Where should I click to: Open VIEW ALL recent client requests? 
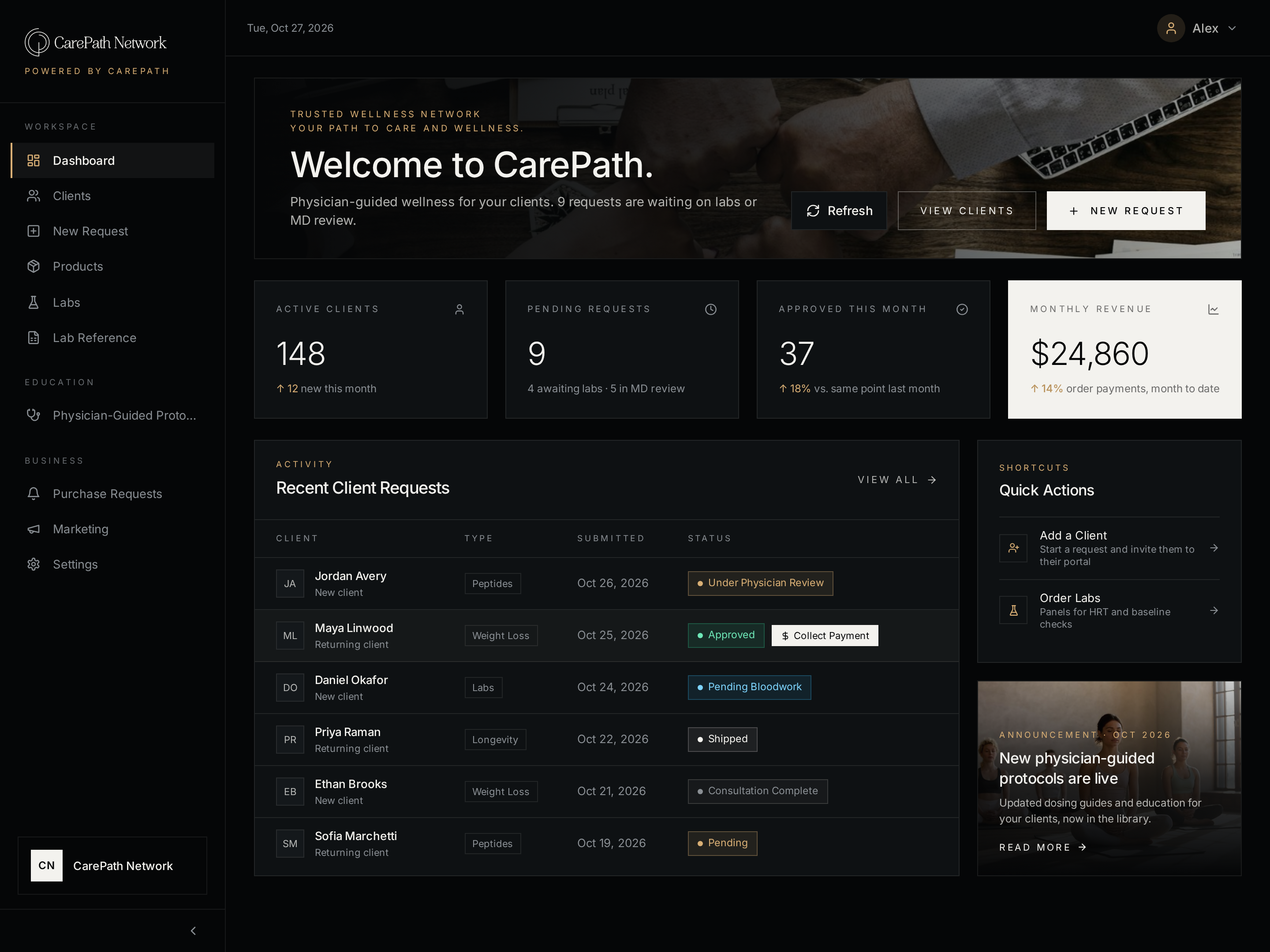coord(897,480)
